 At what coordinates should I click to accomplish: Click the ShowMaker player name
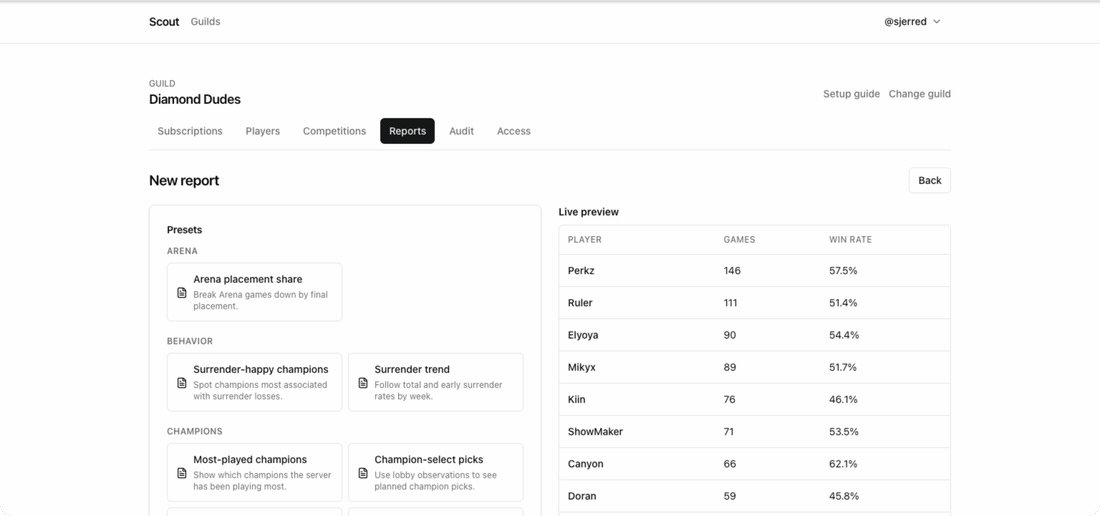coord(595,432)
